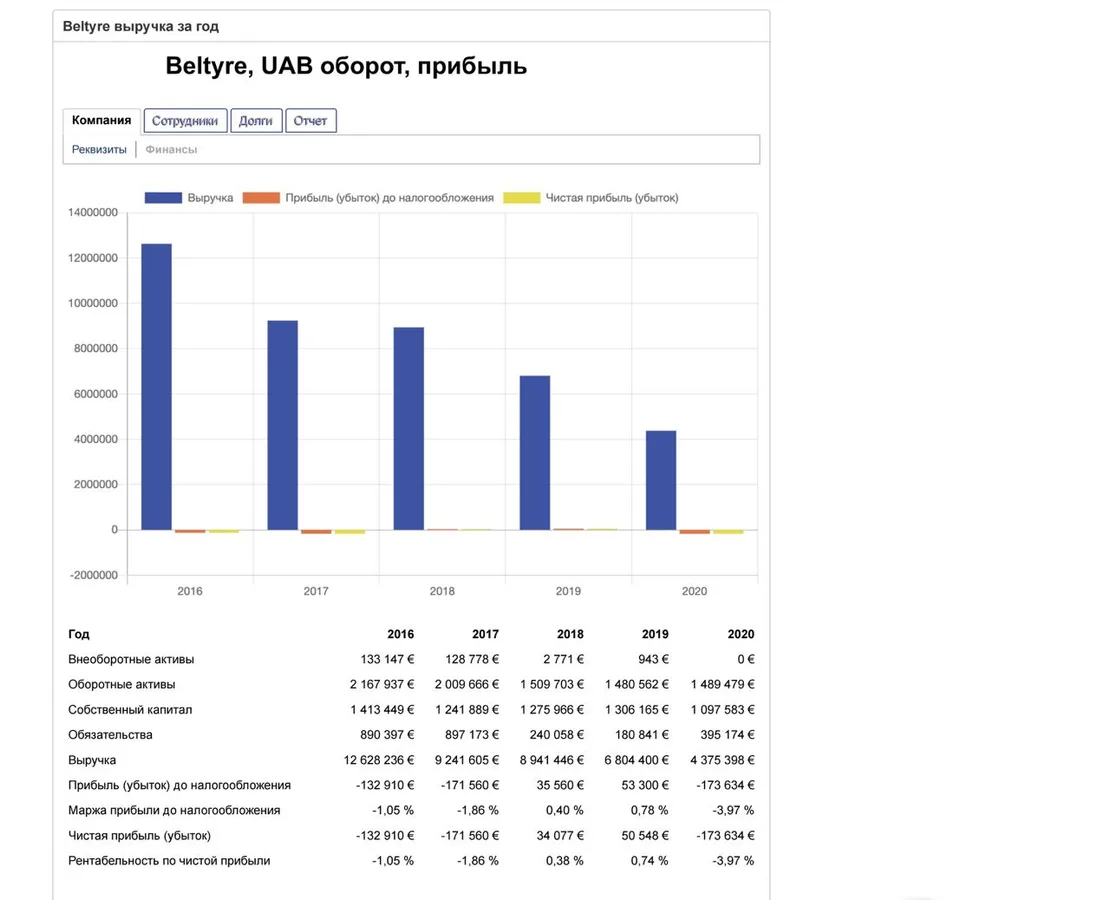Click the 'Маржа прибыли до налогообложения' label

pyautogui.click(x=174, y=810)
